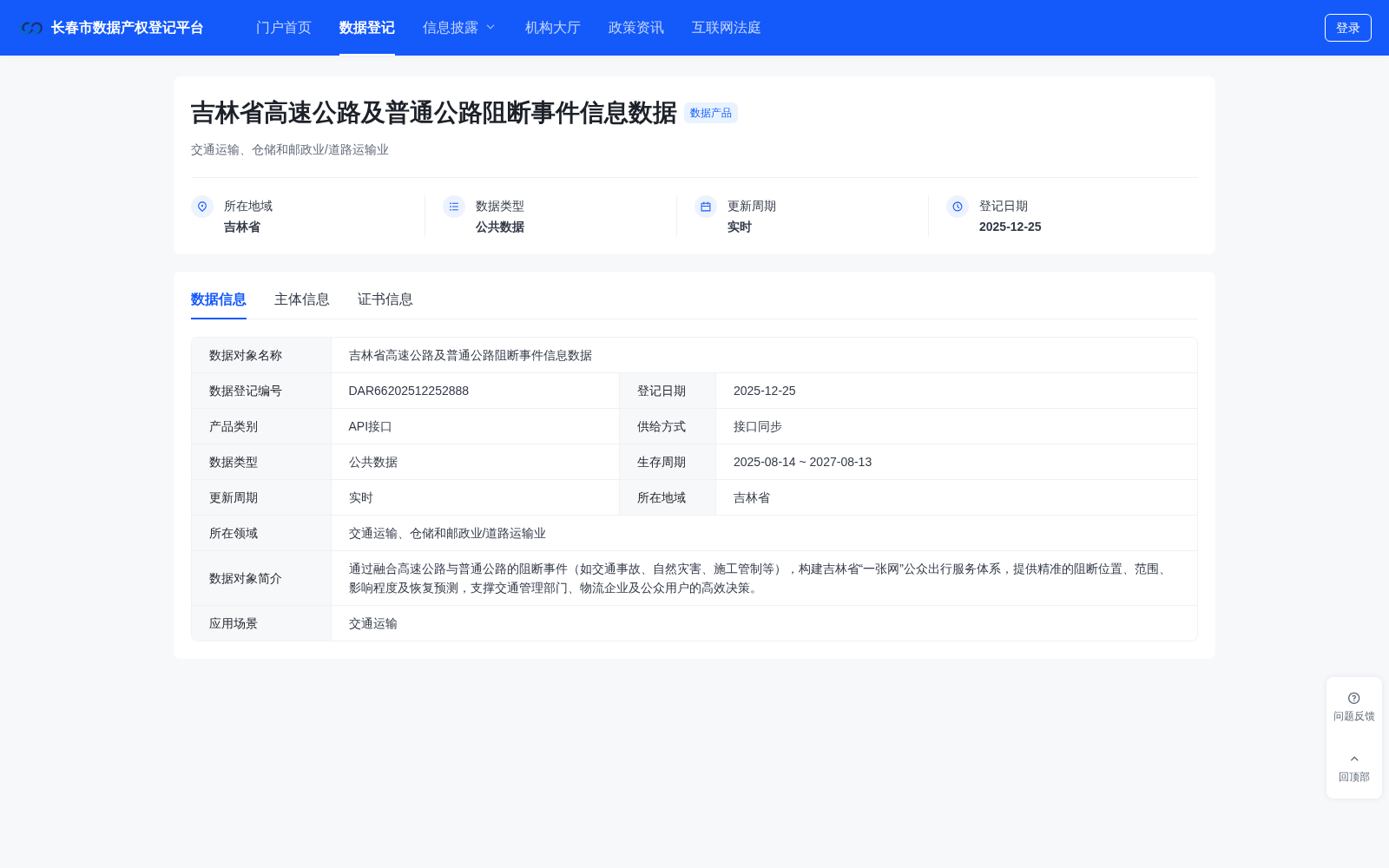Click the clock icon beside 登记日期
Viewport: 1389px width, 868px height.
click(x=958, y=207)
